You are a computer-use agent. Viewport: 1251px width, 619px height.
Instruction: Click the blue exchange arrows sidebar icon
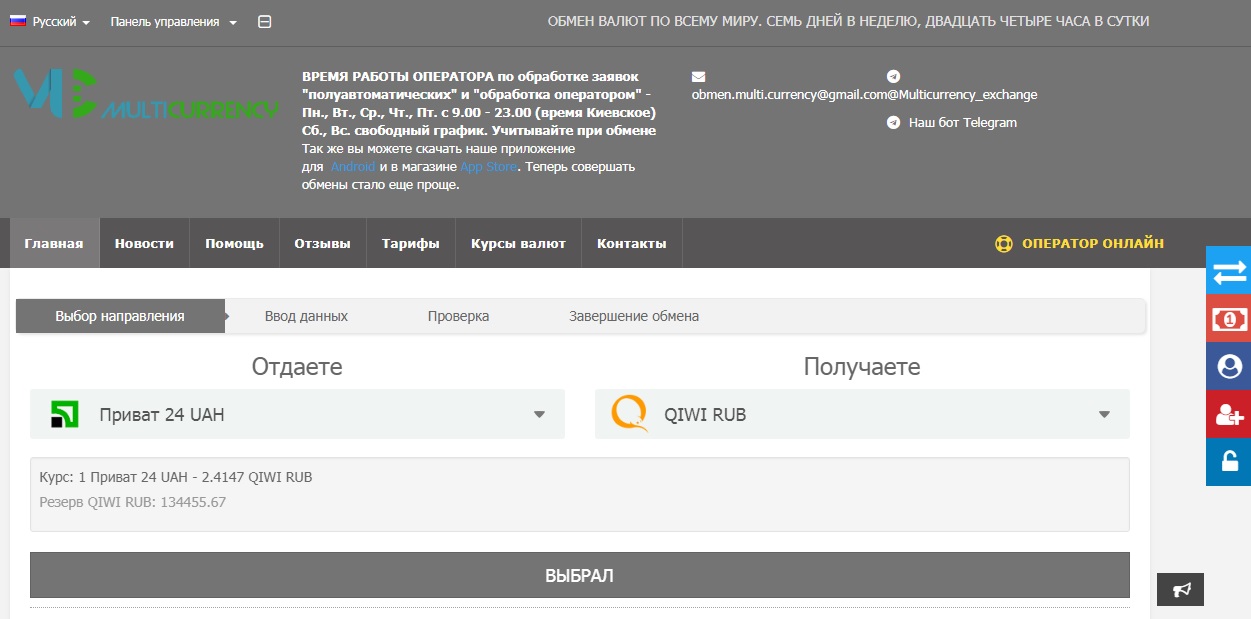click(1228, 270)
